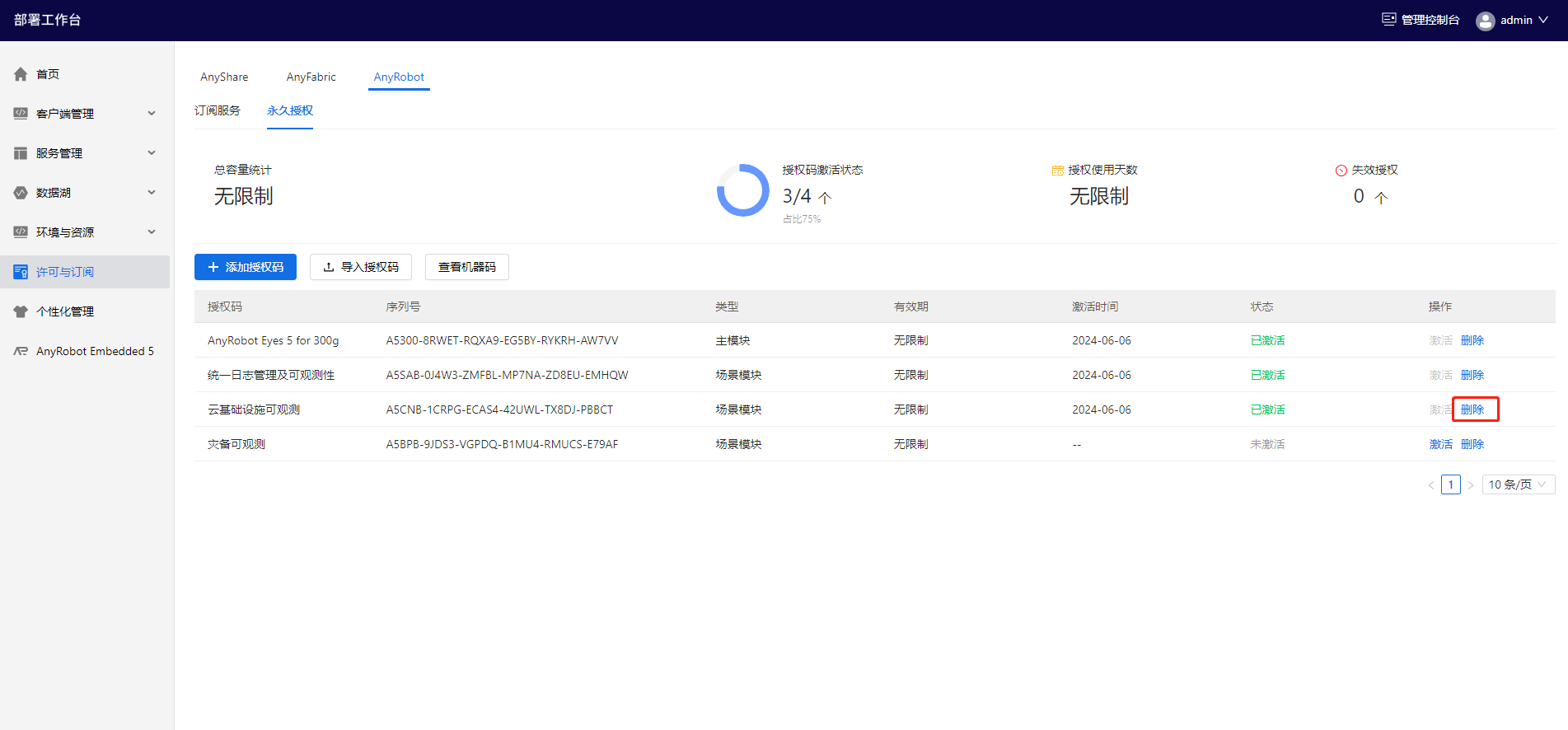1568x730 pixels.
Task: Delete the 灾备可观测 license
Action: coord(1472,444)
